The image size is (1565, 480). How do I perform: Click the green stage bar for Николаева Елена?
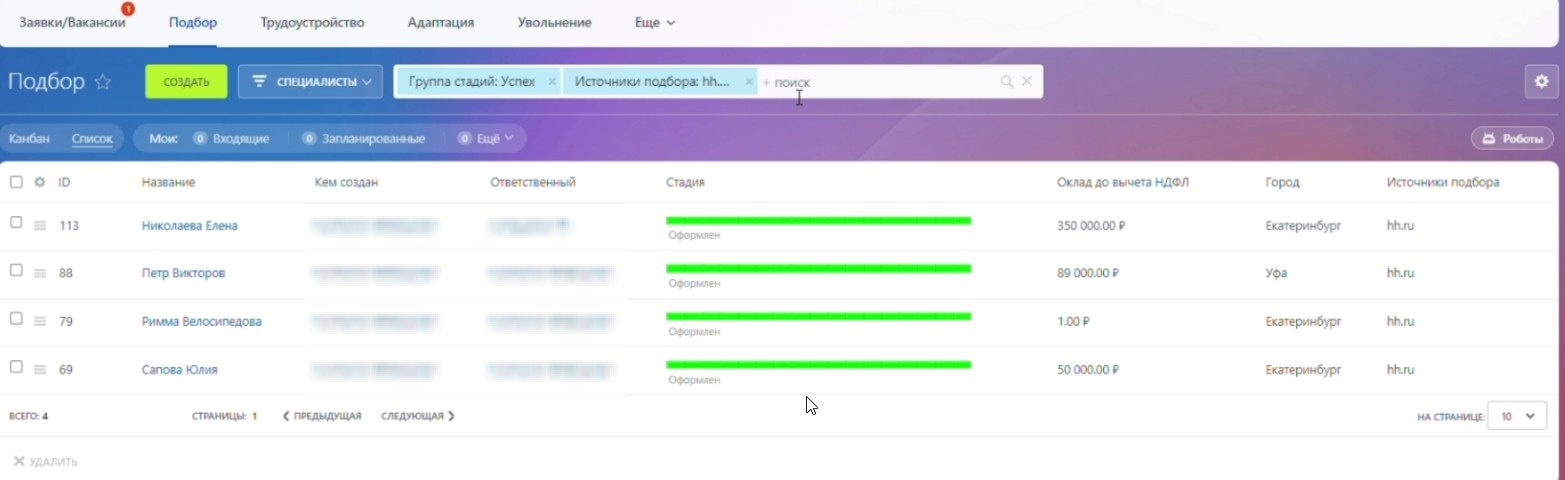click(818, 221)
